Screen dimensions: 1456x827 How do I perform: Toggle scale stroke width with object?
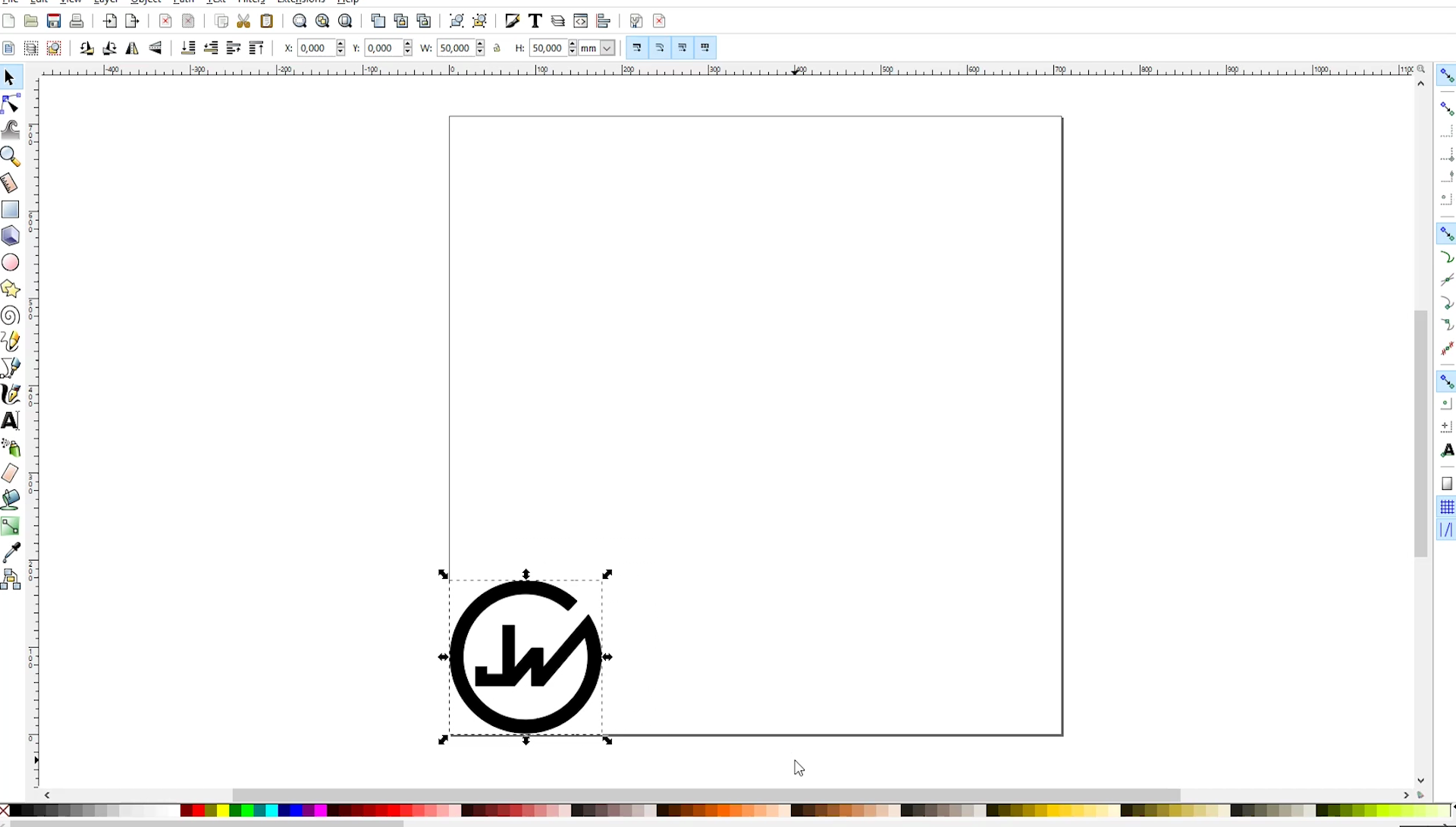click(x=637, y=48)
